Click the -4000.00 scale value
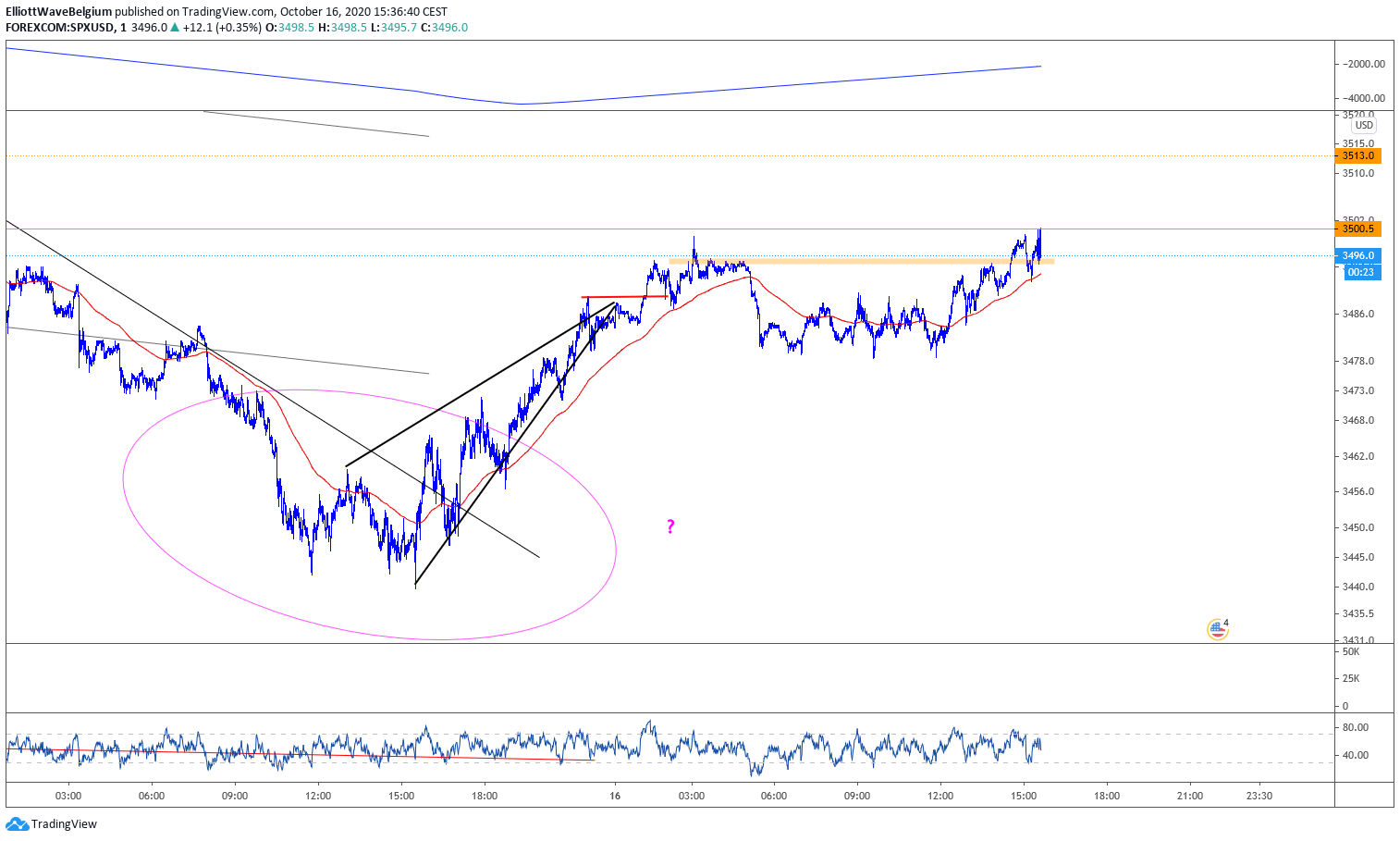1400x841 pixels. pos(1365,98)
